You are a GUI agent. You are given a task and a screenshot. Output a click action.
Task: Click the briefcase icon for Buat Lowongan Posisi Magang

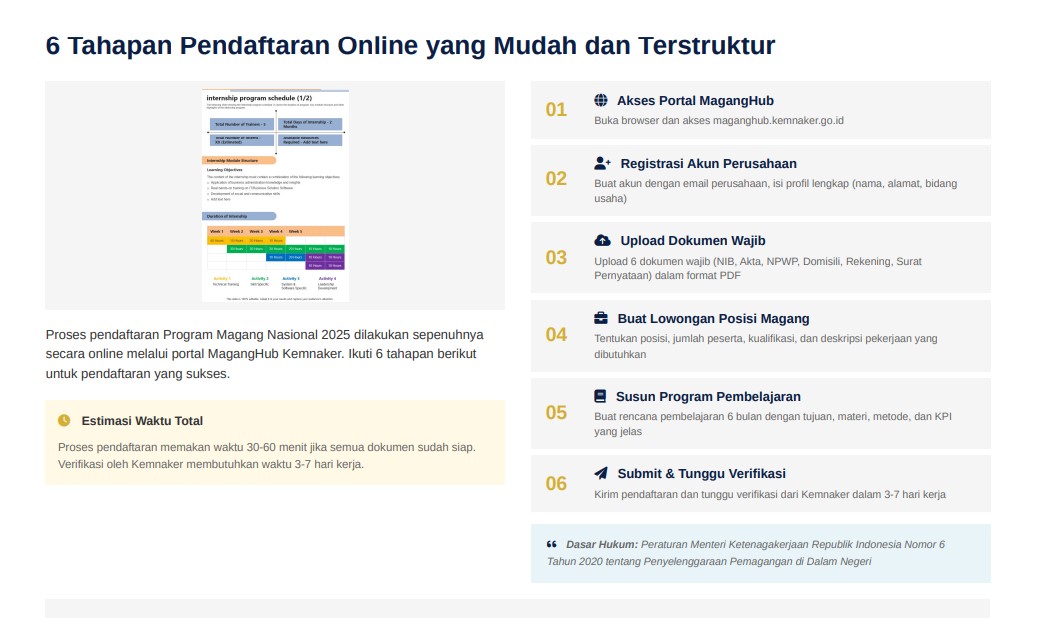(601, 319)
